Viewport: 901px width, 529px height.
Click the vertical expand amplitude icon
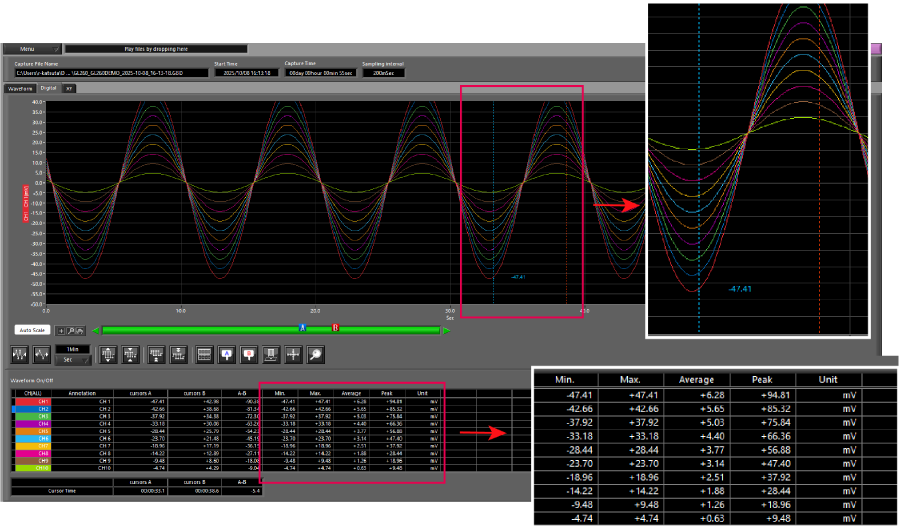(x=107, y=354)
